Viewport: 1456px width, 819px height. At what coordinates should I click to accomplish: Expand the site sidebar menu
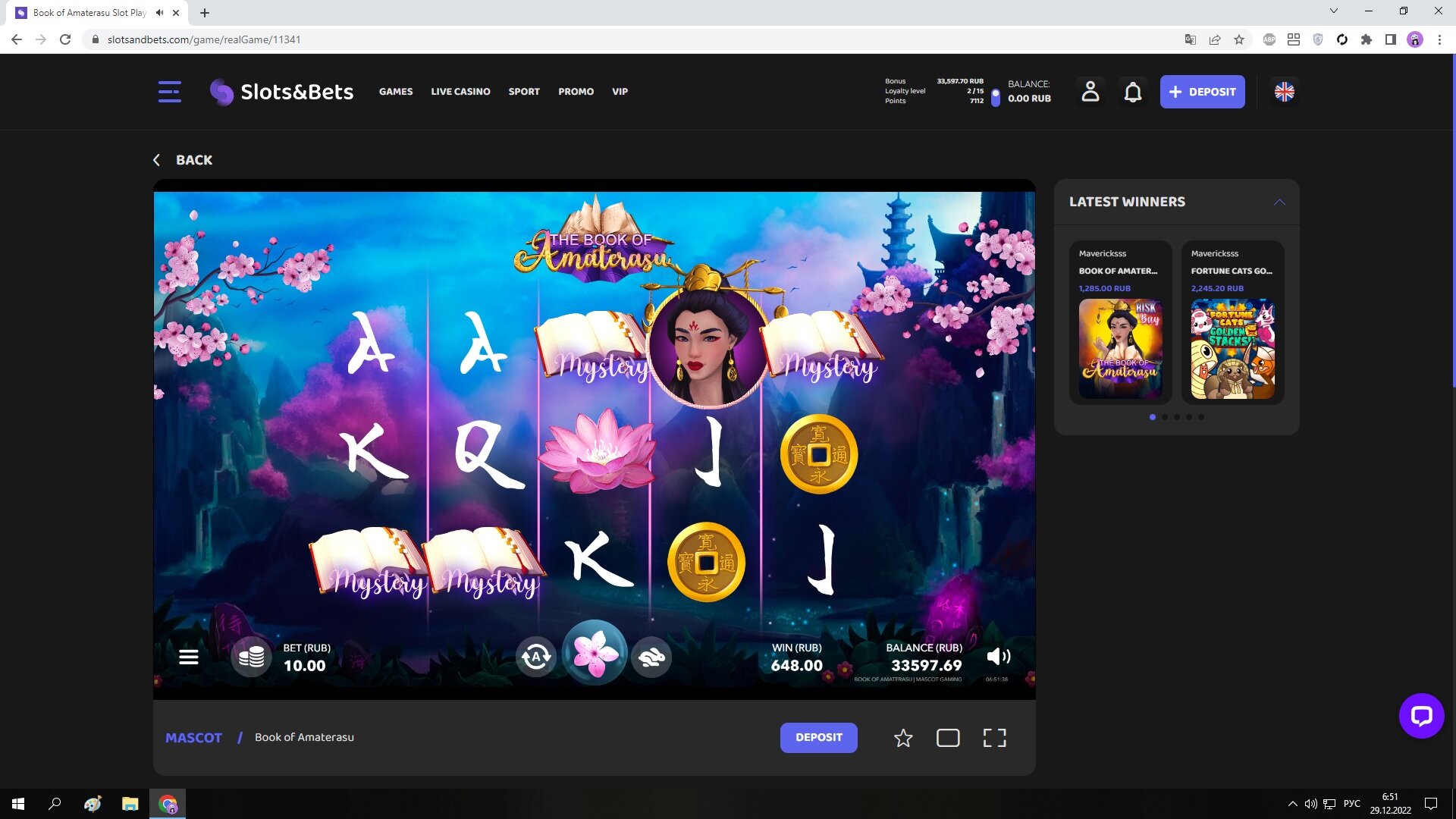(x=170, y=92)
